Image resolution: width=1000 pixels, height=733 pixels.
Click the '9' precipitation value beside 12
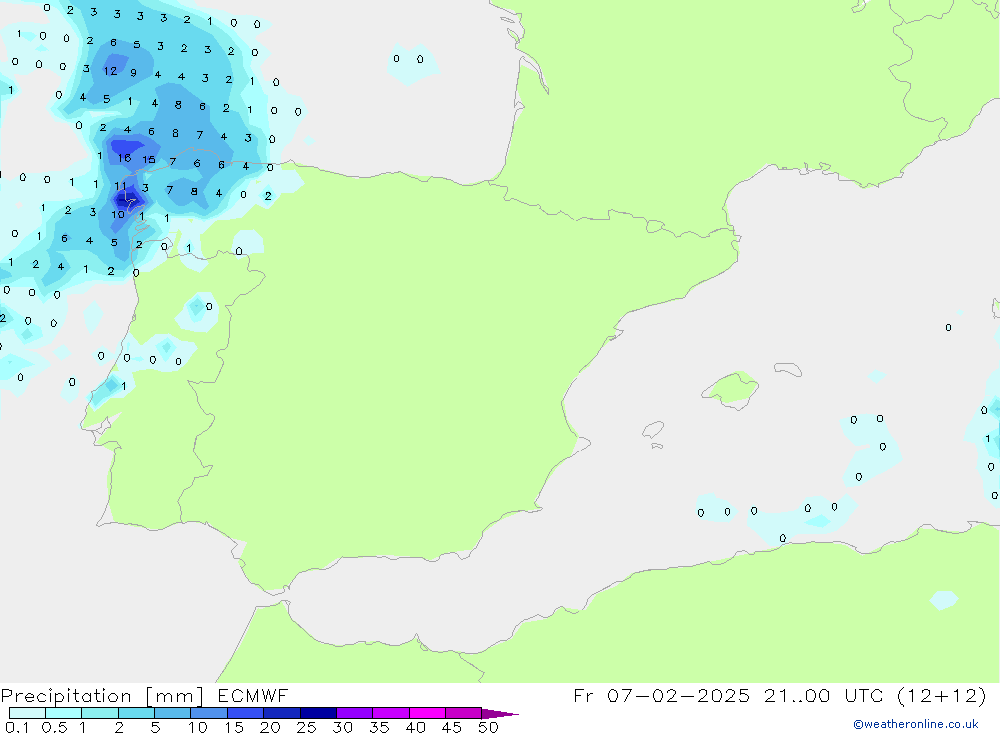pyautogui.click(x=133, y=73)
